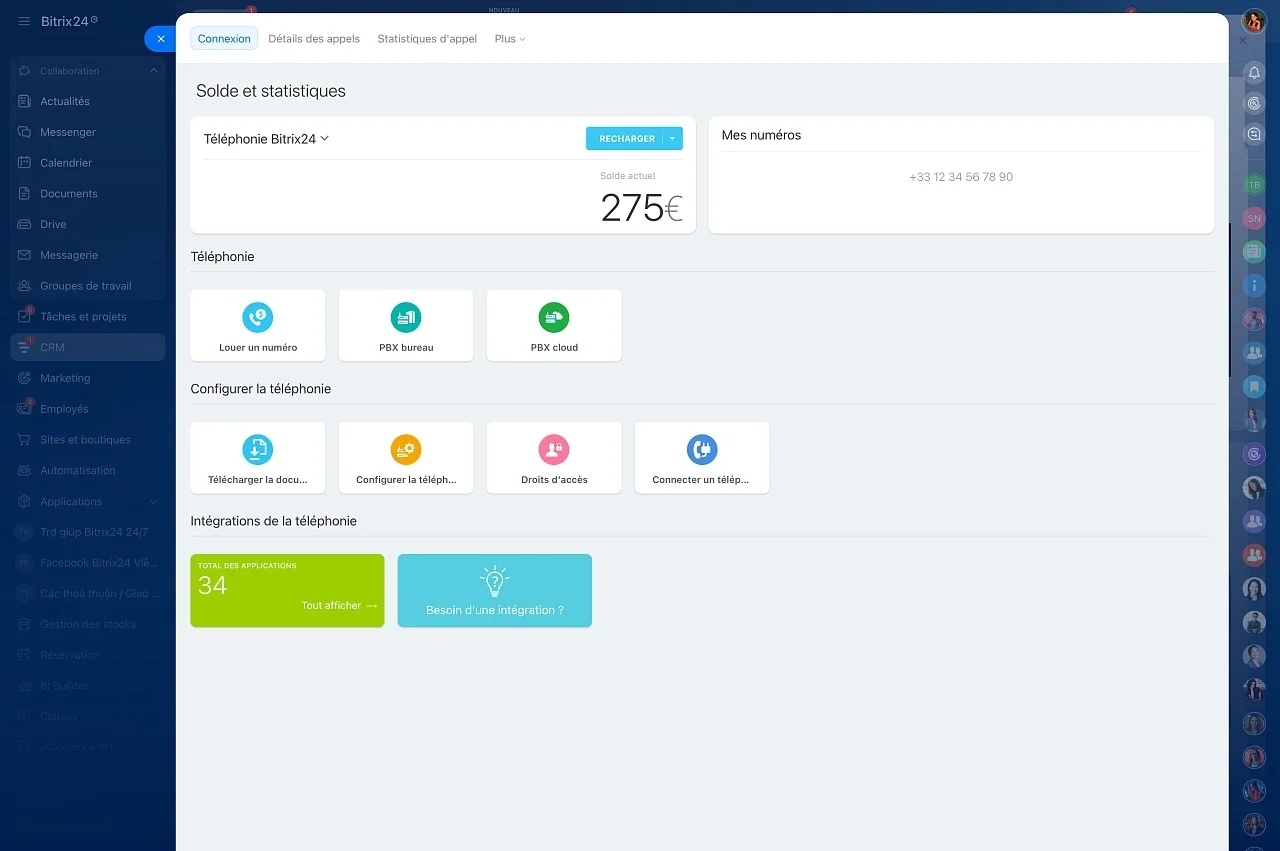The height and width of the screenshot is (851, 1280).
Task: Close the telephony slider with blue X
Action: pyautogui.click(x=161, y=39)
